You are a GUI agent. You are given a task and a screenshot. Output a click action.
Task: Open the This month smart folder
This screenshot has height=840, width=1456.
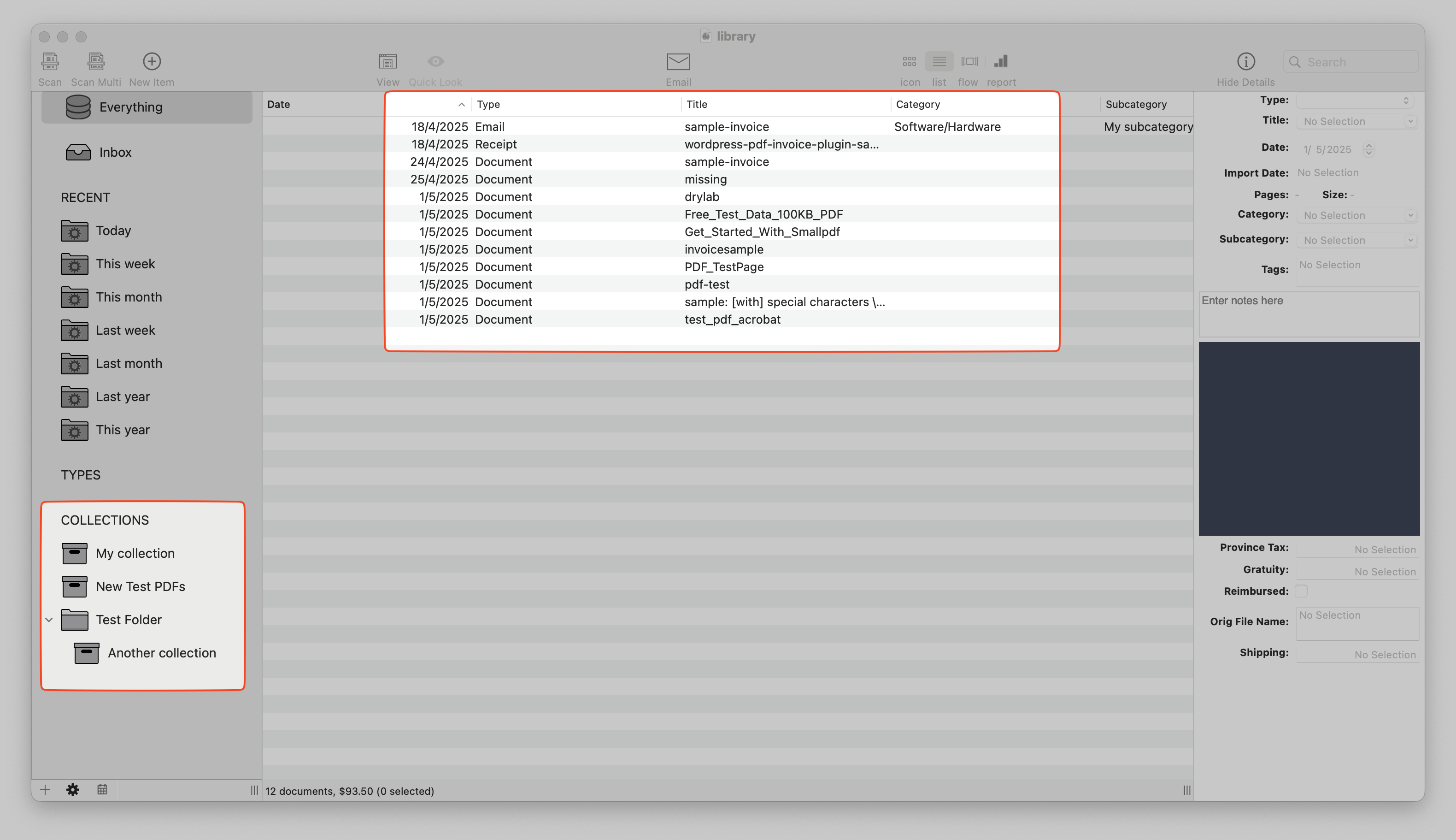pos(74,297)
